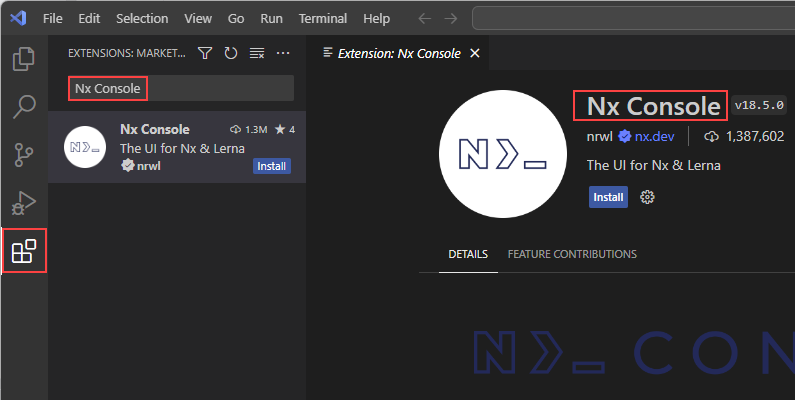
Task: Open the Selection menu
Action: pos(142,19)
